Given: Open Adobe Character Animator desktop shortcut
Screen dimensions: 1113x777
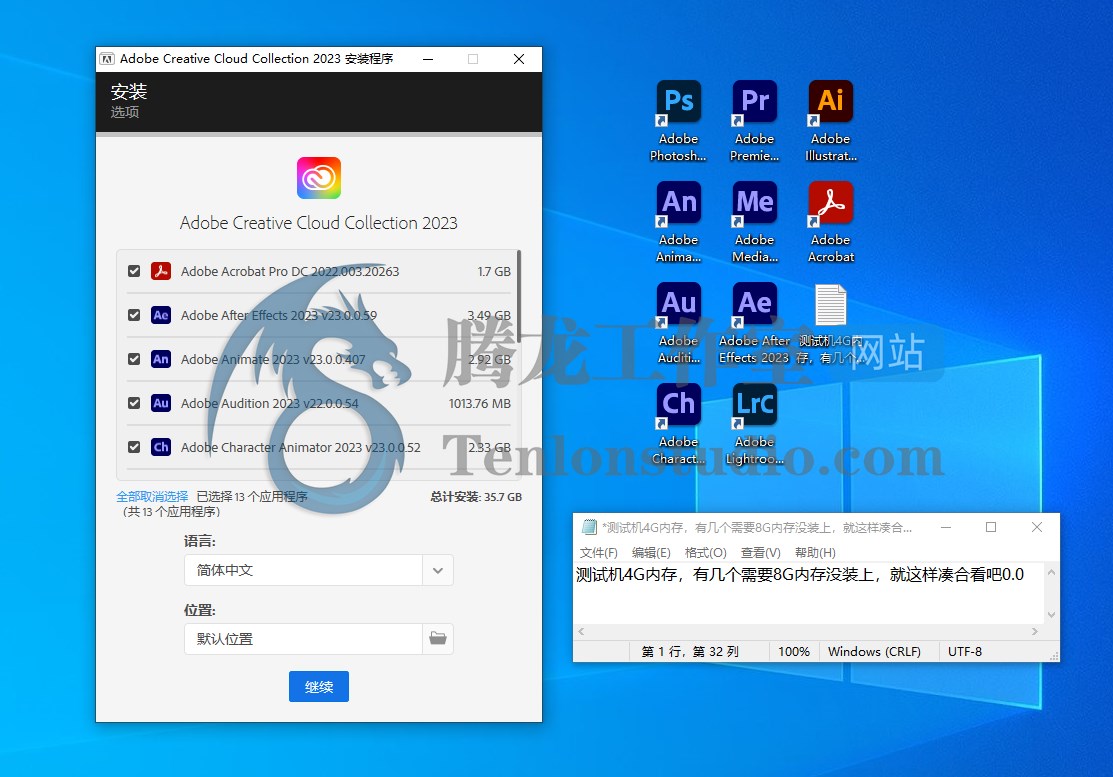Looking at the screenshot, I should pos(679,424).
